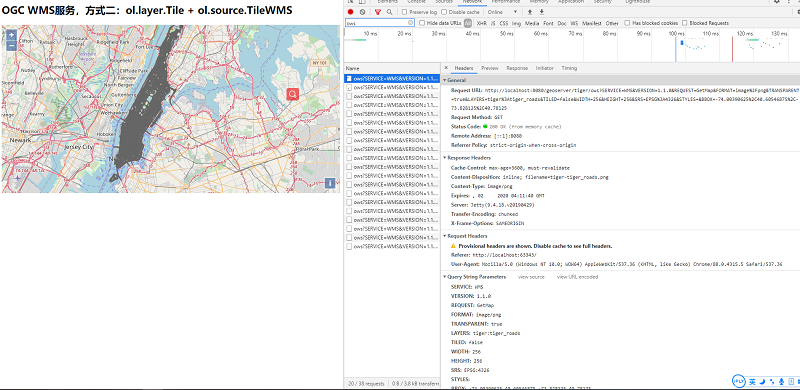
Task: Enable the Disable cache checkbox
Action: tap(444, 12)
